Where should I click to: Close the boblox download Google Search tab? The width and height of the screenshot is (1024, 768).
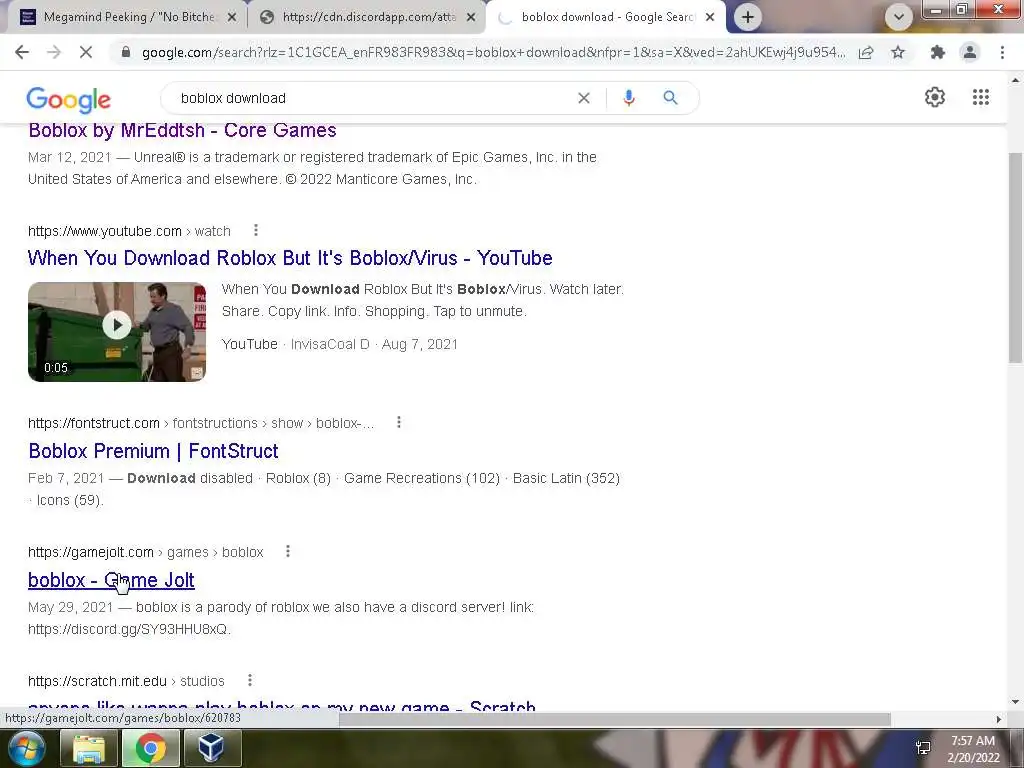pyautogui.click(x=710, y=18)
